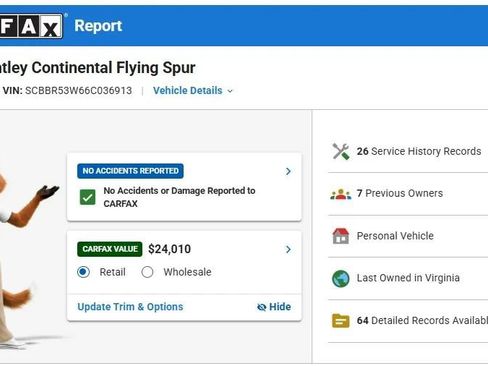Click the $24,010 value amount
Viewport: 488px width, 366px height.
pos(169,249)
